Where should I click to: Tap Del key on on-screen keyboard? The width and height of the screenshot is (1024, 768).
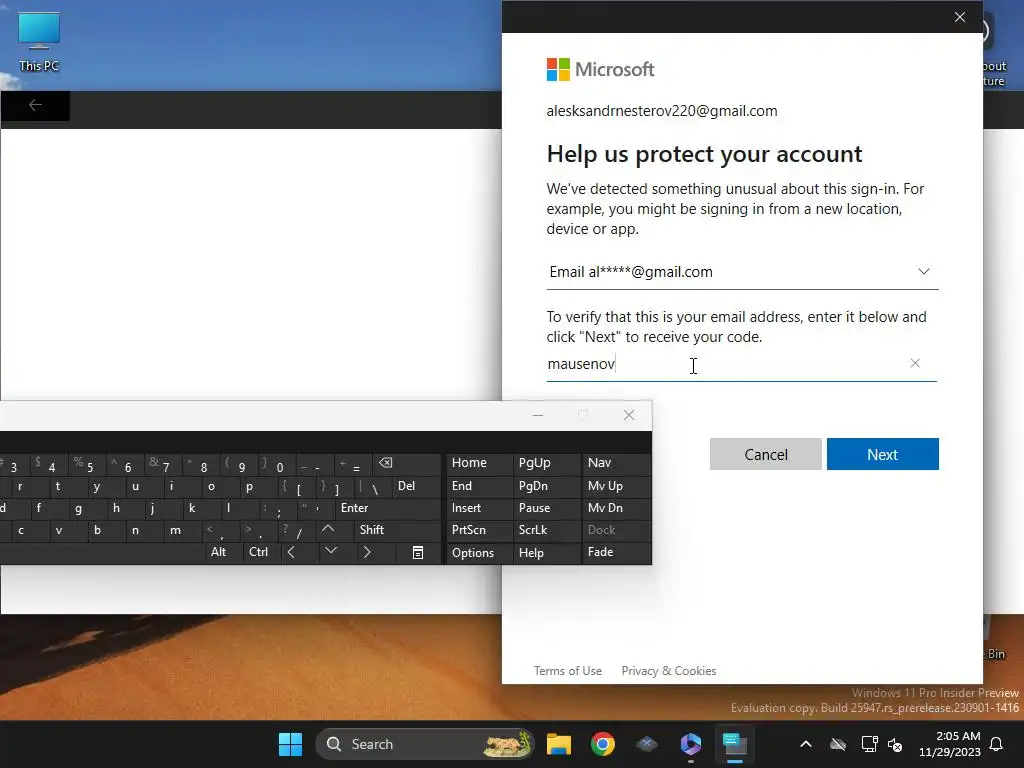tap(415, 486)
